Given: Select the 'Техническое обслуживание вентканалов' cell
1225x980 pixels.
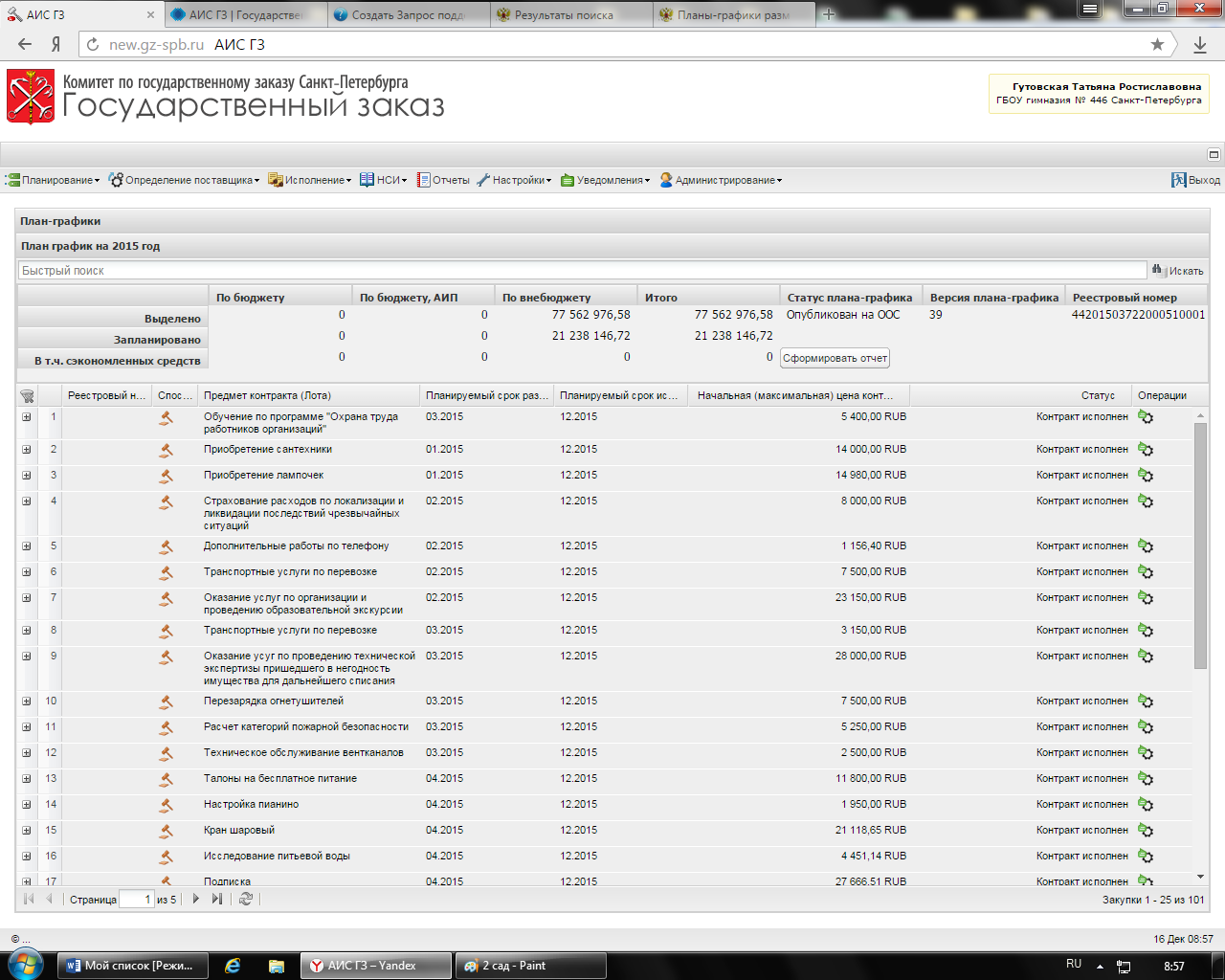Looking at the screenshot, I should (x=303, y=752).
